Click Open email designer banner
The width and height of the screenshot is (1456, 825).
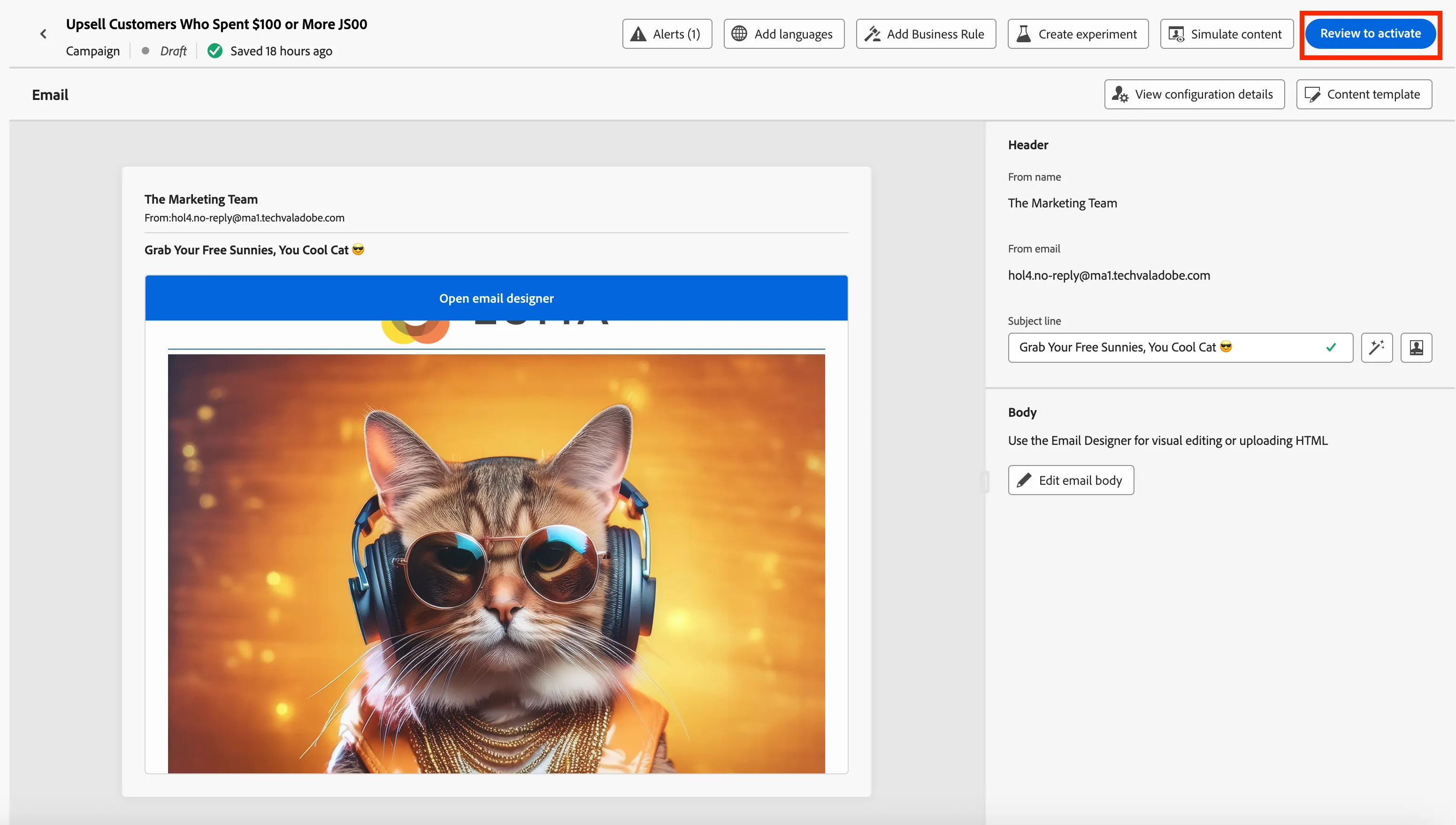pyautogui.click(x=496, y=298)
